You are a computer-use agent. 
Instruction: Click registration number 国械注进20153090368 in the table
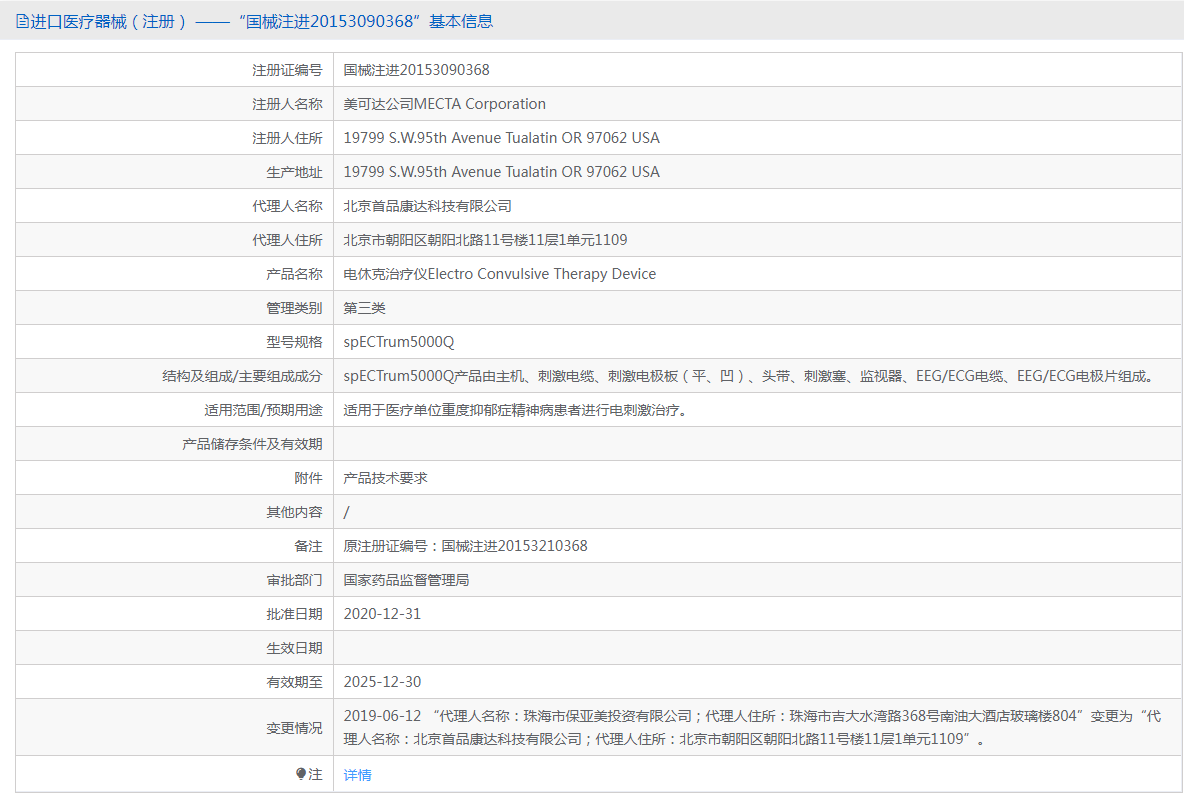[416, 70]
